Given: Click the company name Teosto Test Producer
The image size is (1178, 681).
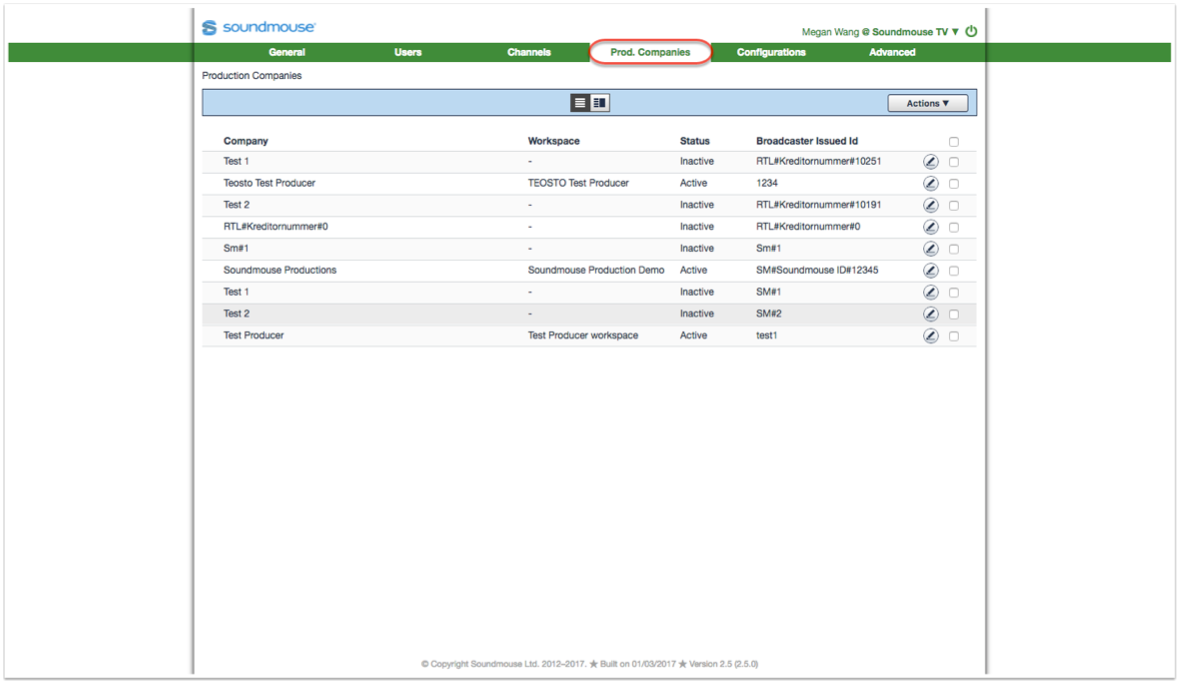Looking at the screenshot, I should (269, 183).
